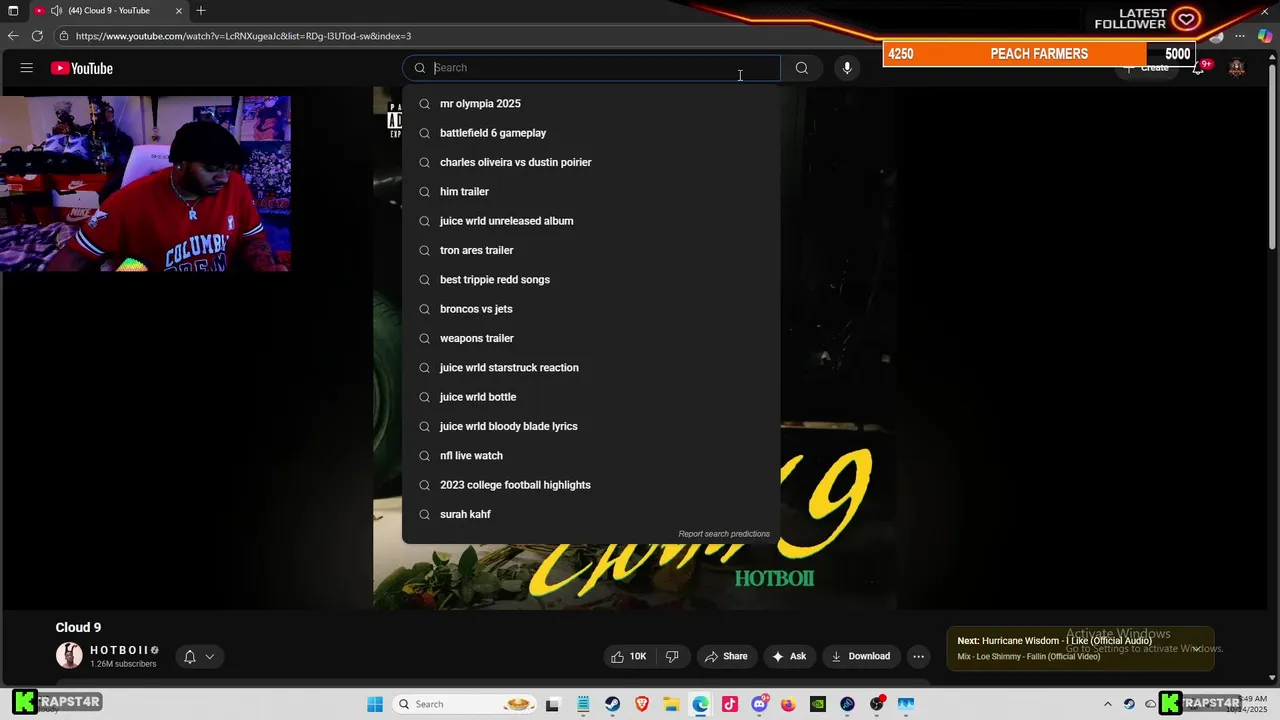Image resolution: width=1280 pixels, height=720 pixels.
Task: Open the YouTube guide hamburger menu
Action: pos(27,68)
